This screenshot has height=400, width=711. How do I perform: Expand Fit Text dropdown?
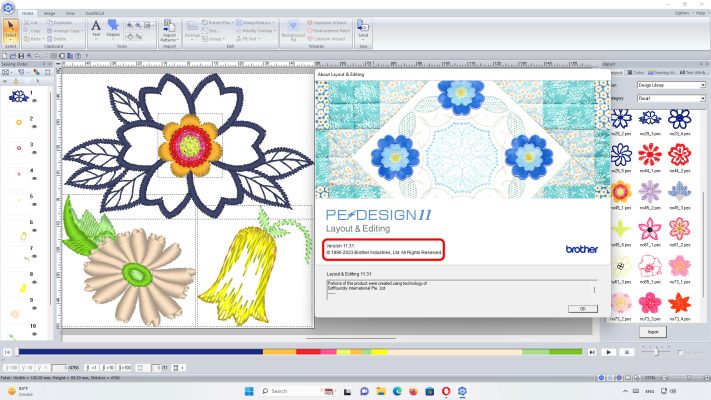coord(259,39)
